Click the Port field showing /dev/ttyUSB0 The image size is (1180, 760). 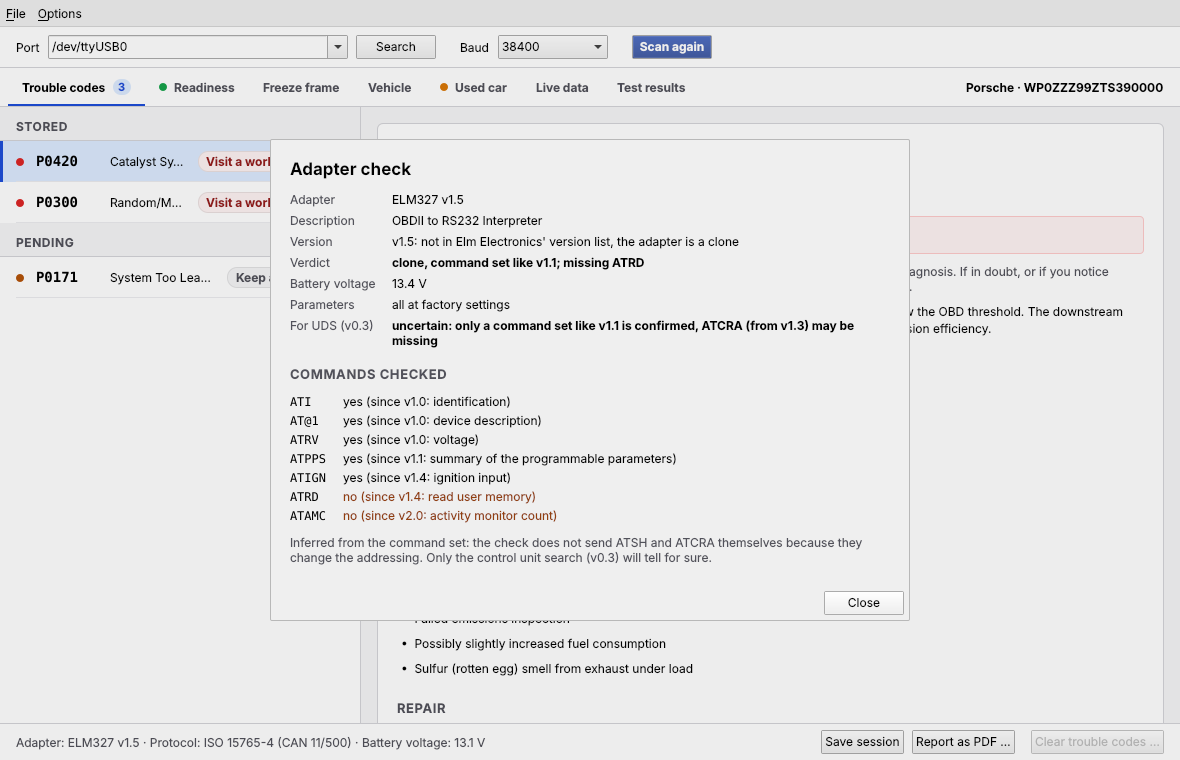188,47
